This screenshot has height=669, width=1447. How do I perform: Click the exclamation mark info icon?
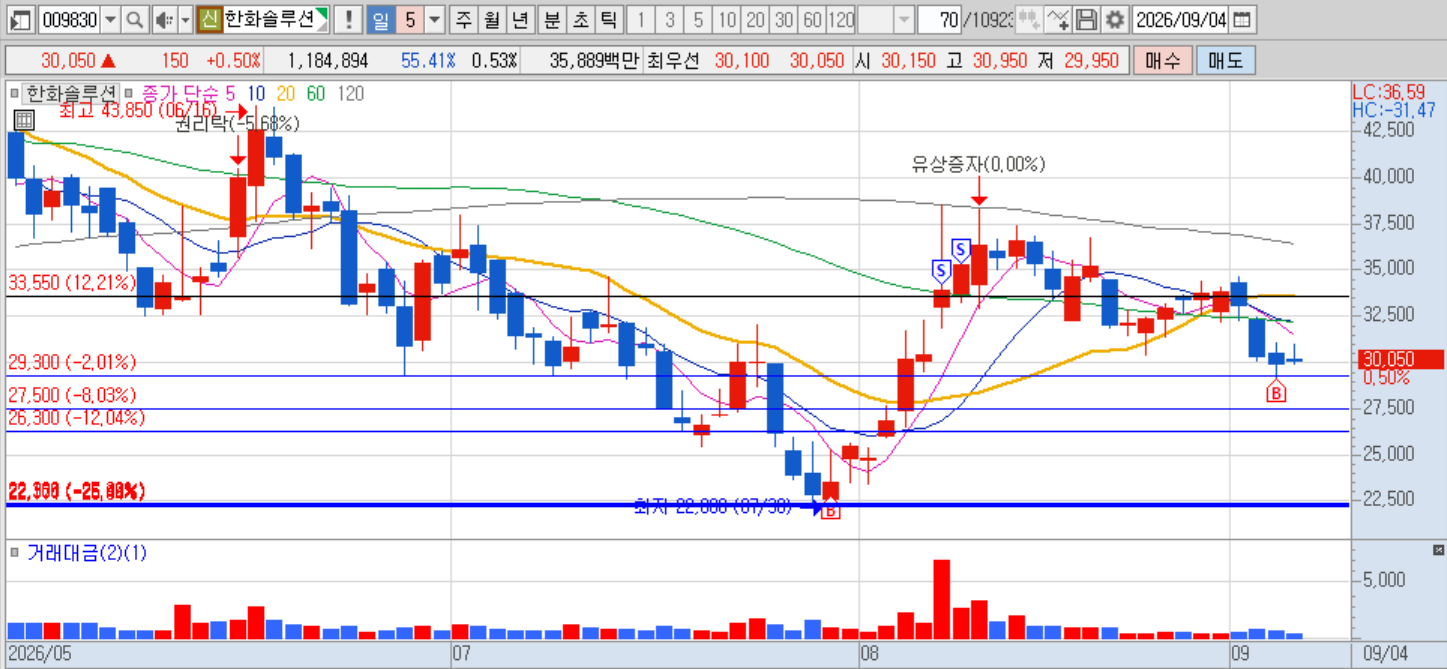tap(348, 19)
